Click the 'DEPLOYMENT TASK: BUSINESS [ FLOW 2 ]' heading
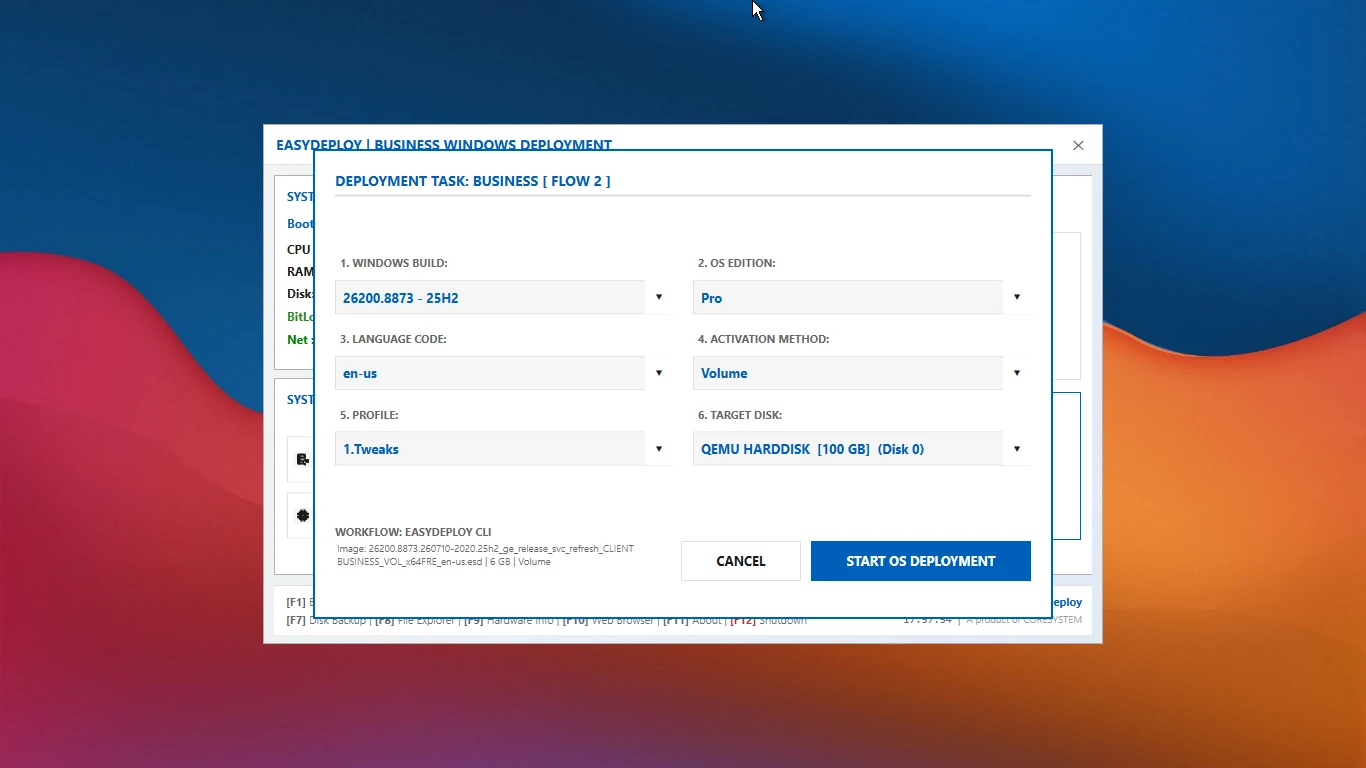Viewport: 1366px width, 768px height. [472, 181]
